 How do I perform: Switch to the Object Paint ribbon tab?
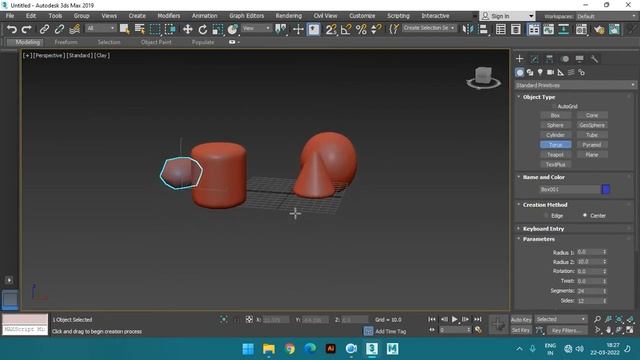tap(156, 42)
